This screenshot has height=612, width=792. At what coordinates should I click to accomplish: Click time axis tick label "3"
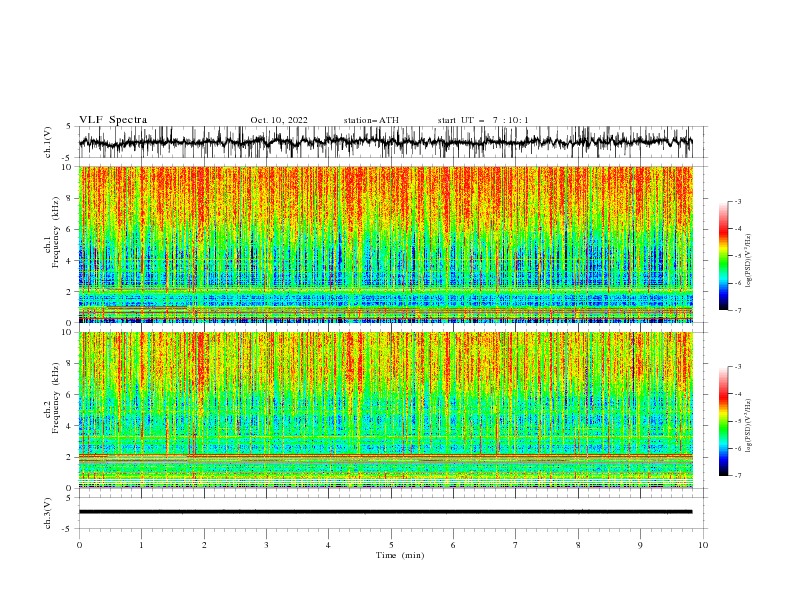266,545
